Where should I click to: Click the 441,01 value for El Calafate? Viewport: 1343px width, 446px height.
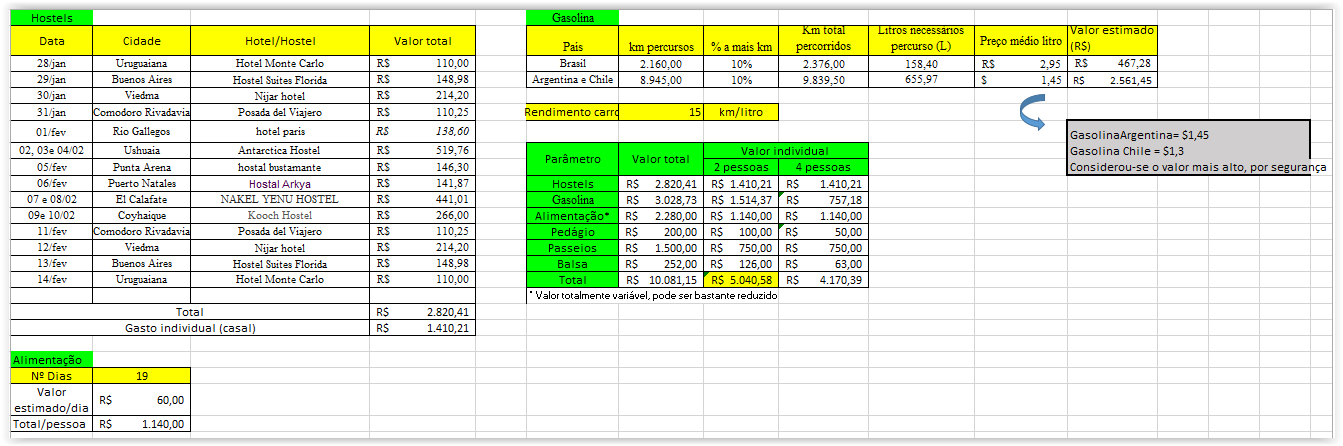[x=422, y=199]
